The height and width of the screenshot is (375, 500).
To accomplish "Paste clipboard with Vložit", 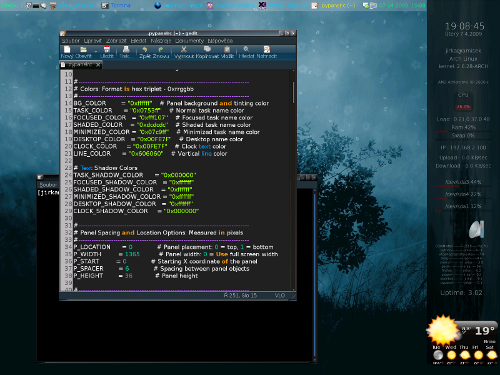I will click(227, 52).
